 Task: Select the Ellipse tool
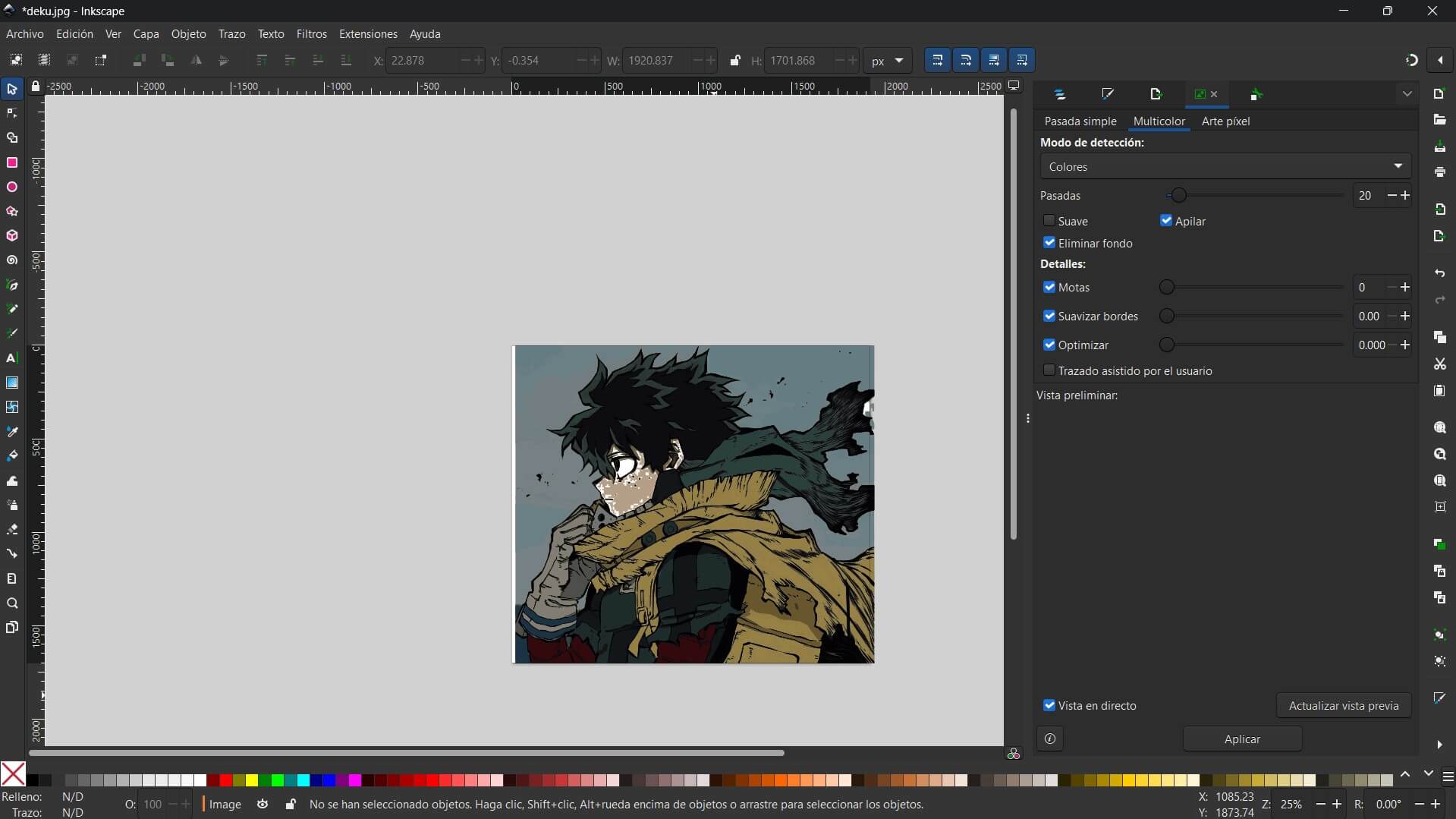[x=12, y=187]
